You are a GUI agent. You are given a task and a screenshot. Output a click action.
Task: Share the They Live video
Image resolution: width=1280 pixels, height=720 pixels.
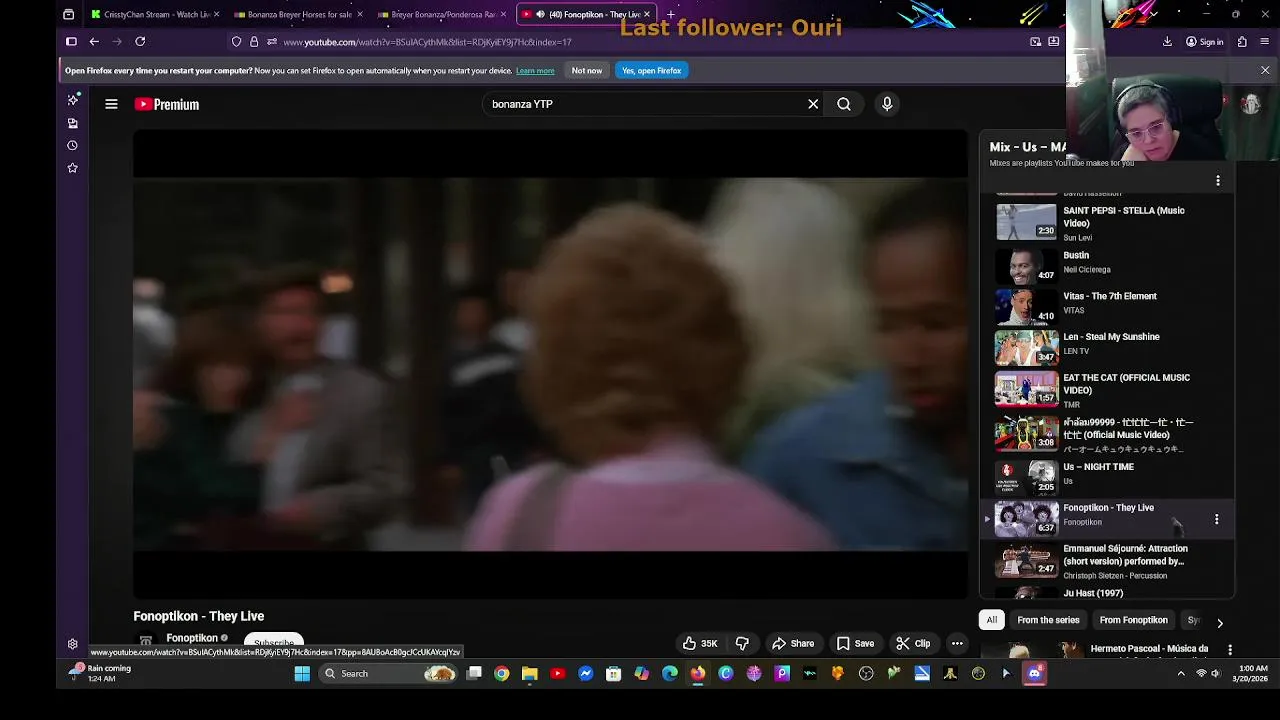[x=793, y=644]
